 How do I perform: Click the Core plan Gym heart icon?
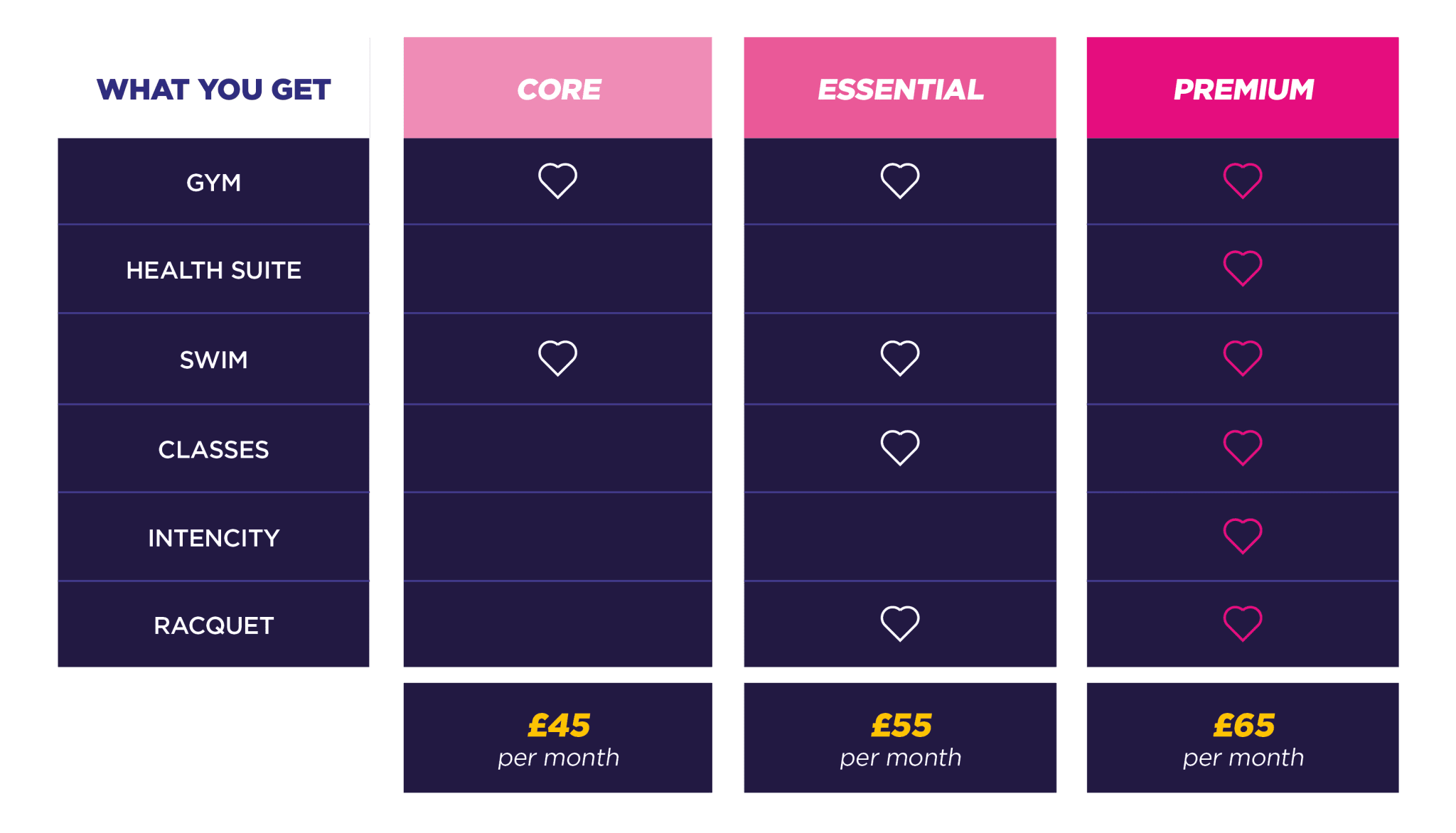(x=557, y=181)
